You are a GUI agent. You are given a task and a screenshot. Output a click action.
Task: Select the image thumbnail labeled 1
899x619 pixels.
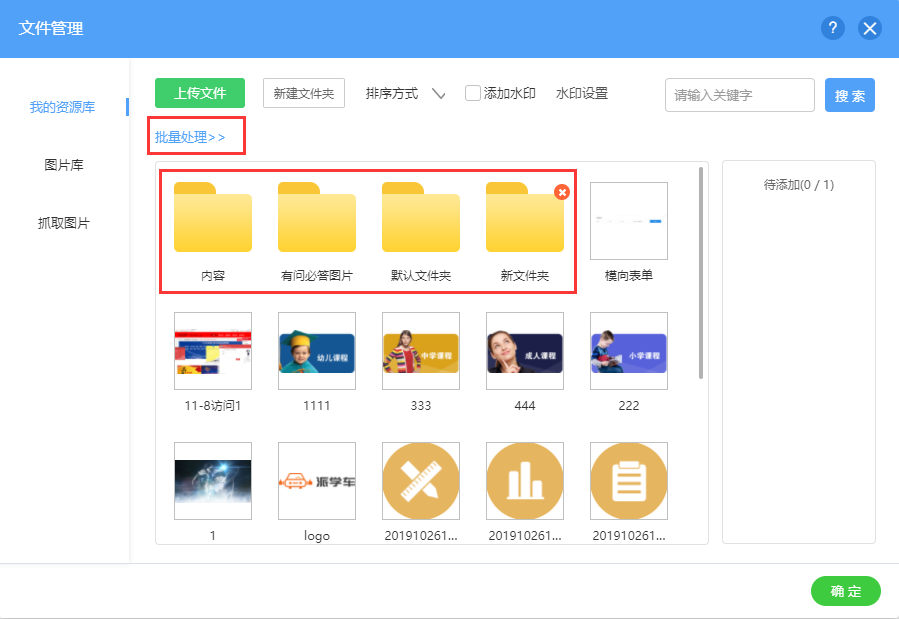pyautogui.click(x=213, y=481)
